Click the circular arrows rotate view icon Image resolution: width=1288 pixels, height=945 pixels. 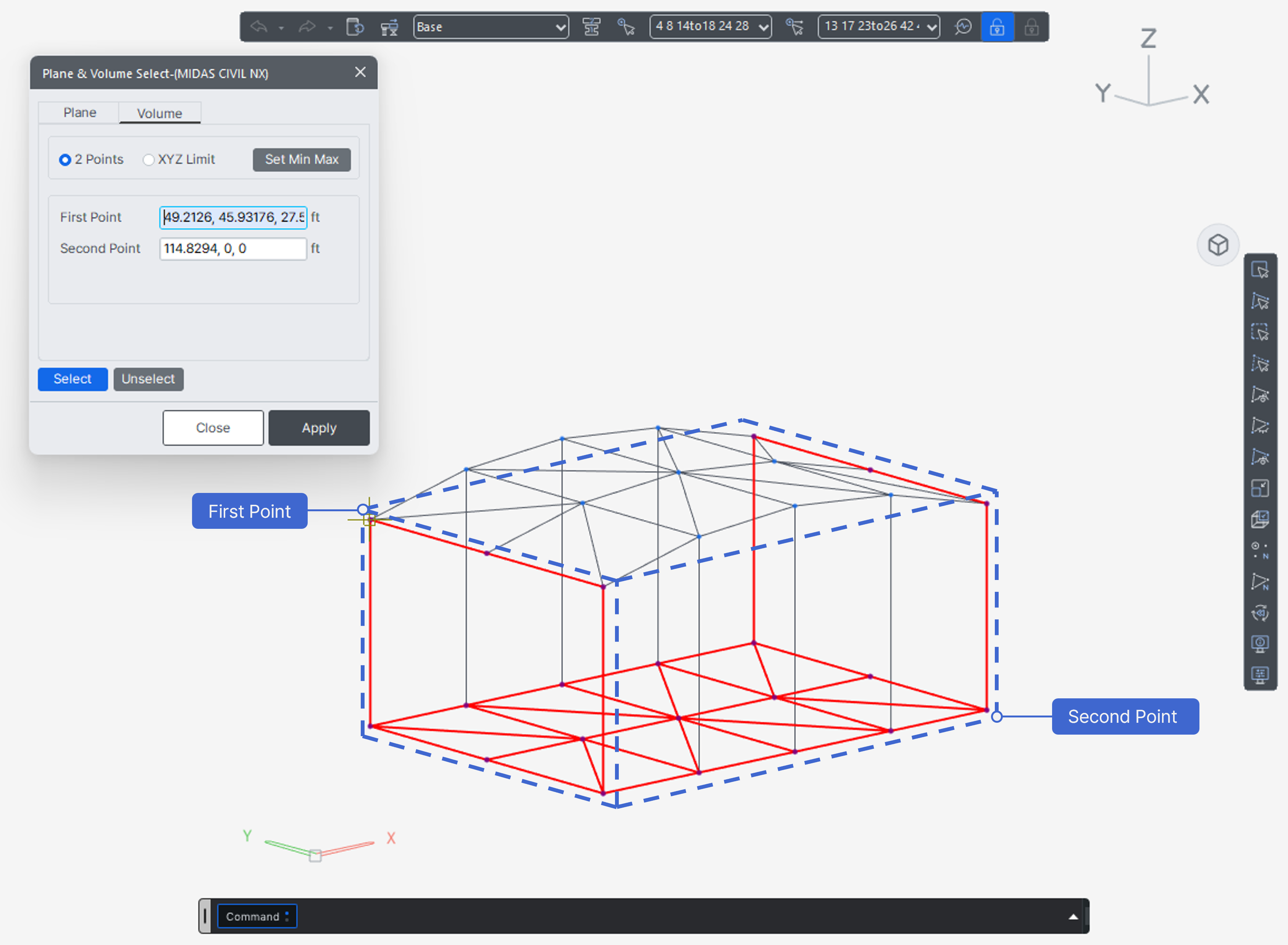1259,613
